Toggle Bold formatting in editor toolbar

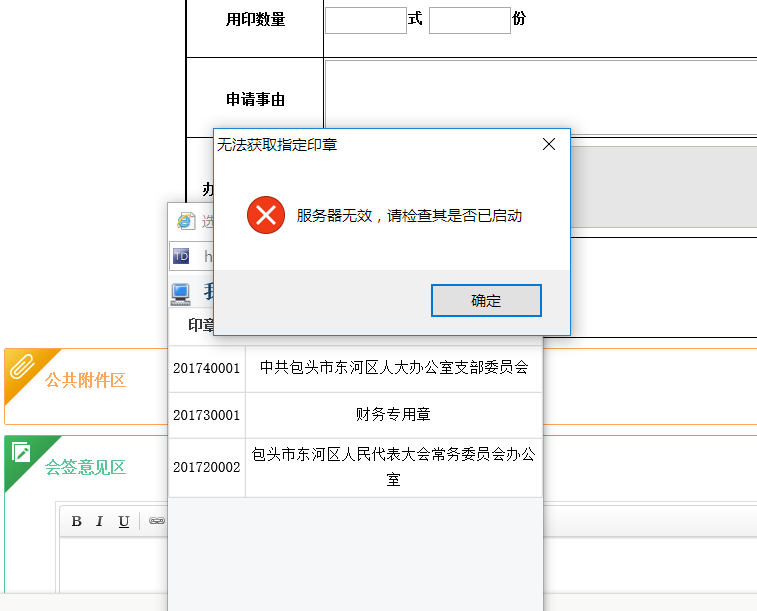(76, 521)
